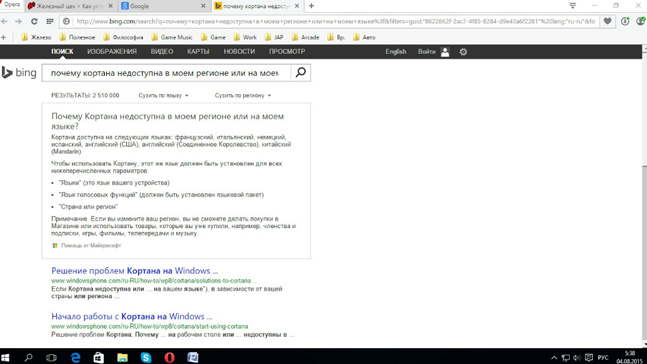
Task: Open the Arcade bookmark folder
Action: pyautogui.click(x=305, y=37)
